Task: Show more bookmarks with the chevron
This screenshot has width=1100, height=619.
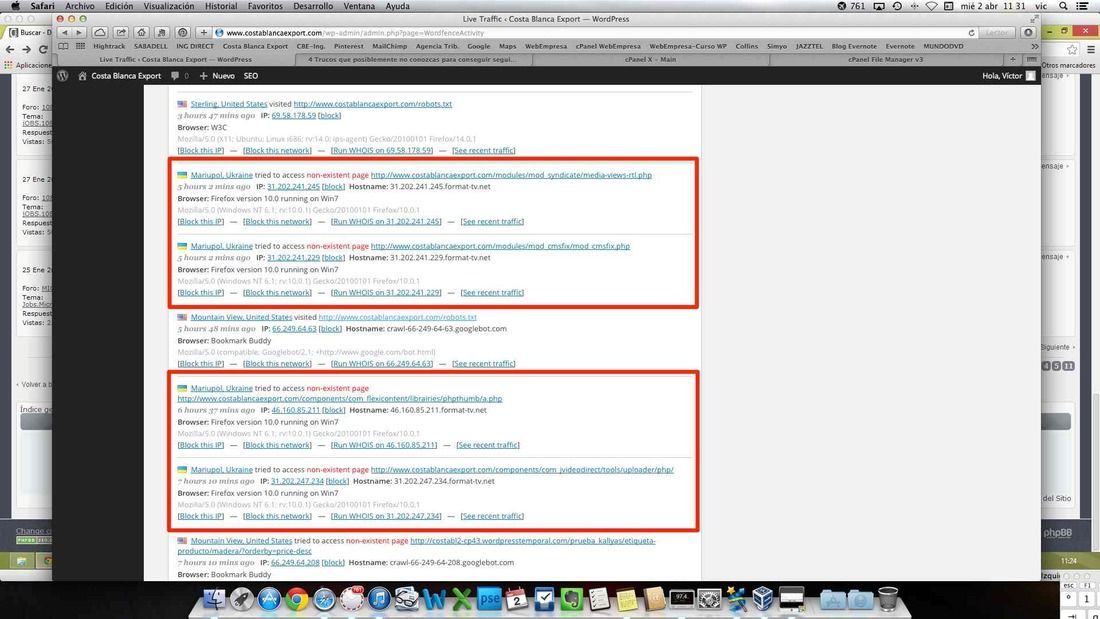Action: point(1035,46)
